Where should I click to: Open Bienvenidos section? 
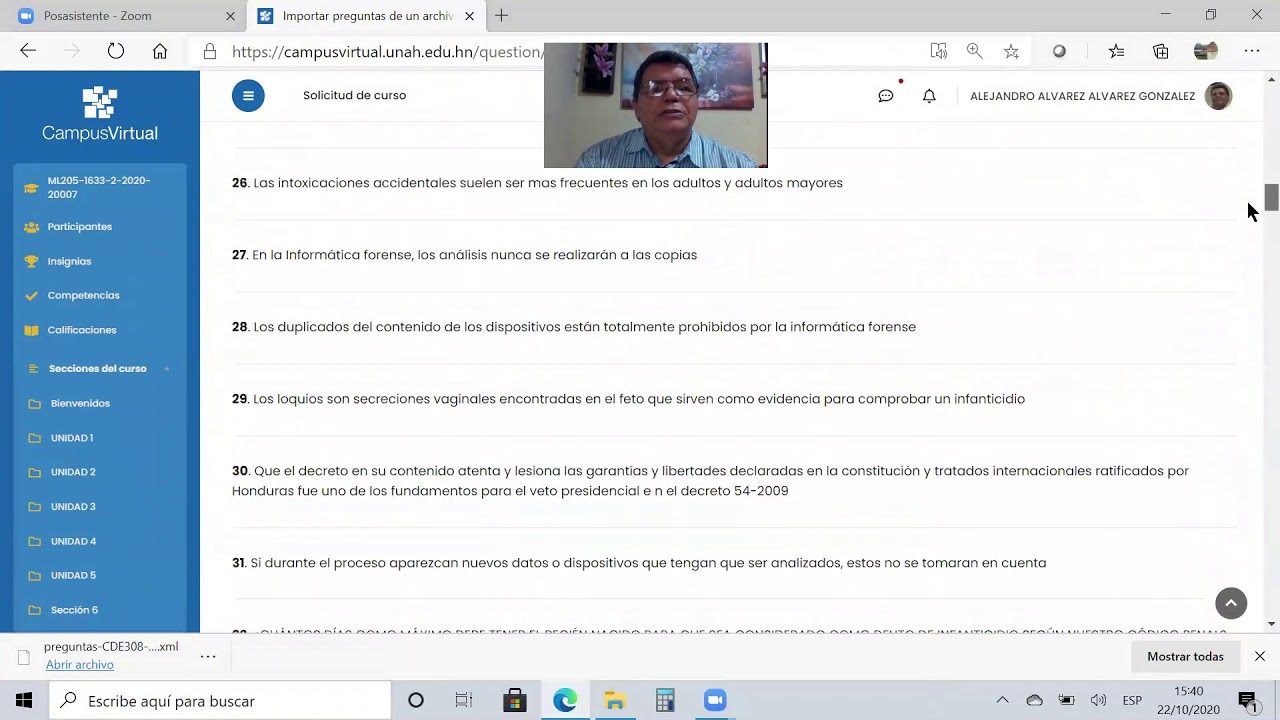click(x=80, y=404)
